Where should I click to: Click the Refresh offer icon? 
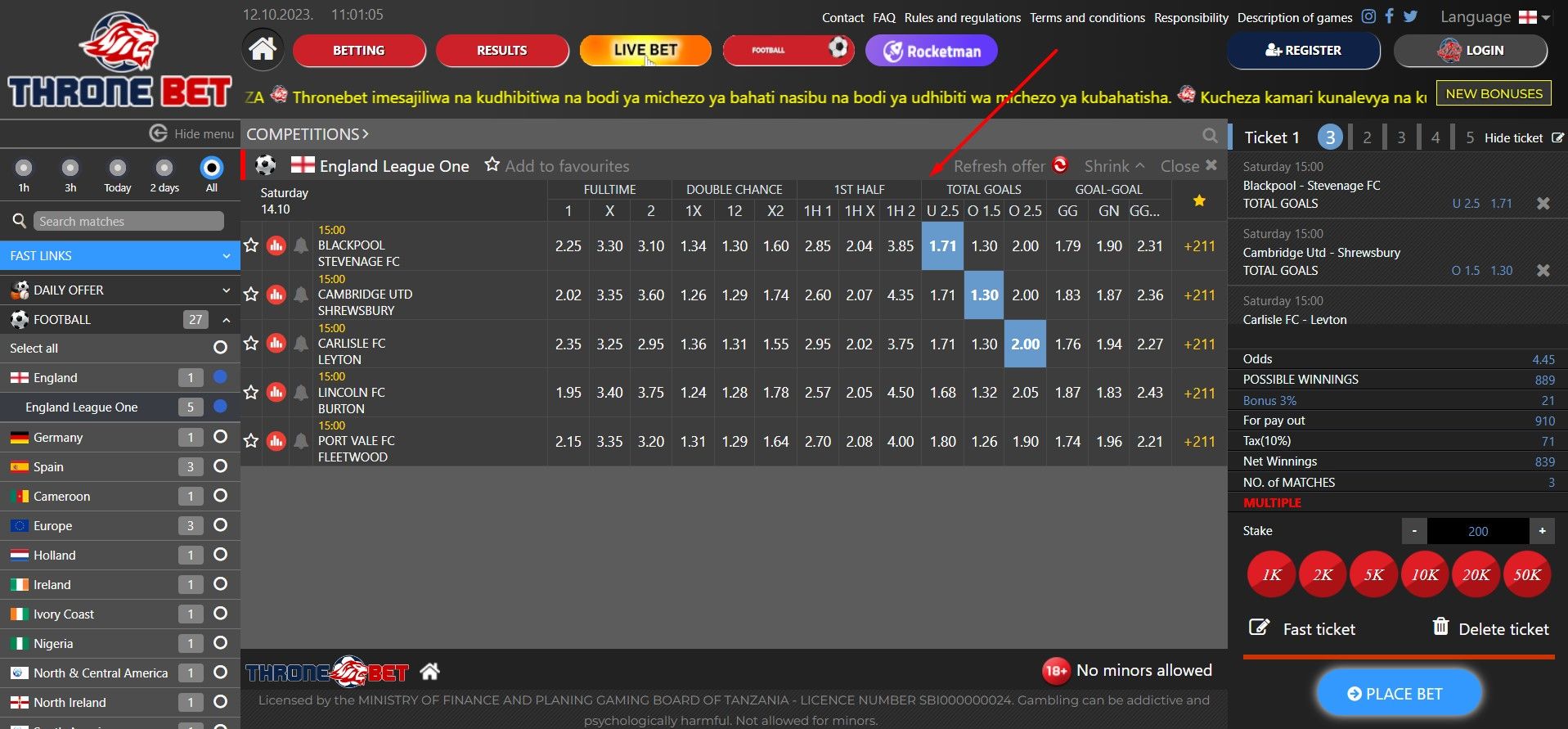point(1060,165)
